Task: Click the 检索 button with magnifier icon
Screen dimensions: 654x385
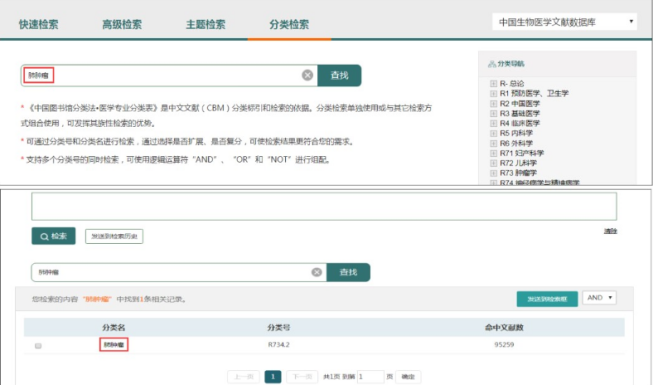Action: pos(53,236)
